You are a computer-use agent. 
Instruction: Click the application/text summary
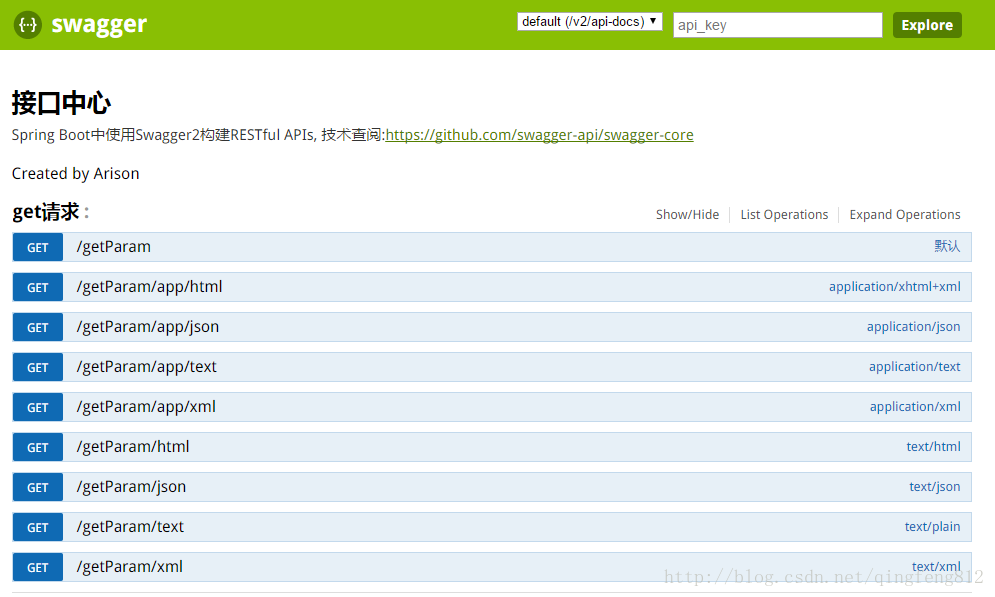coord(914,367)
